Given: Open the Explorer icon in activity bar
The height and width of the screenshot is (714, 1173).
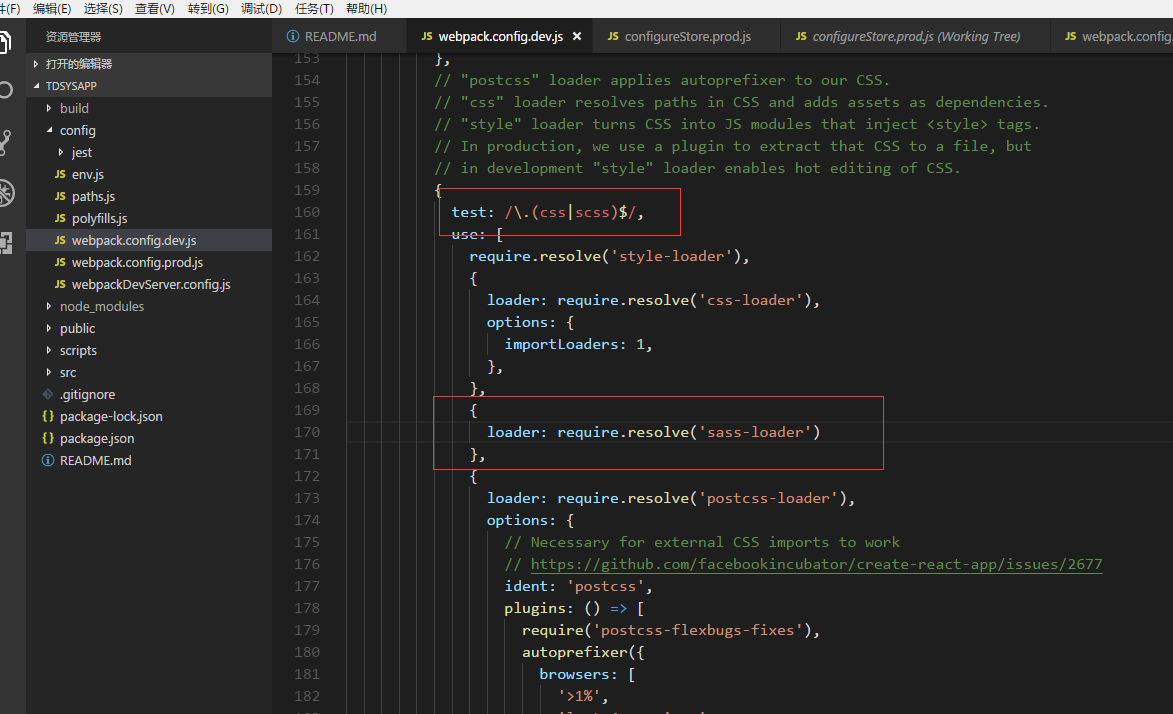Looking at the screenshot, I should [x=4, y=43].
